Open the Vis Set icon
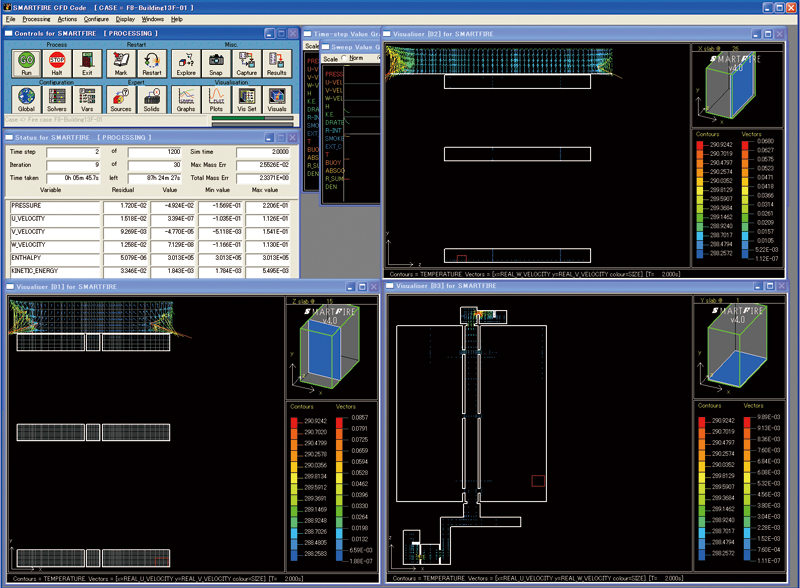The width and height of the screenshot is (800, 588). point(246,99)
